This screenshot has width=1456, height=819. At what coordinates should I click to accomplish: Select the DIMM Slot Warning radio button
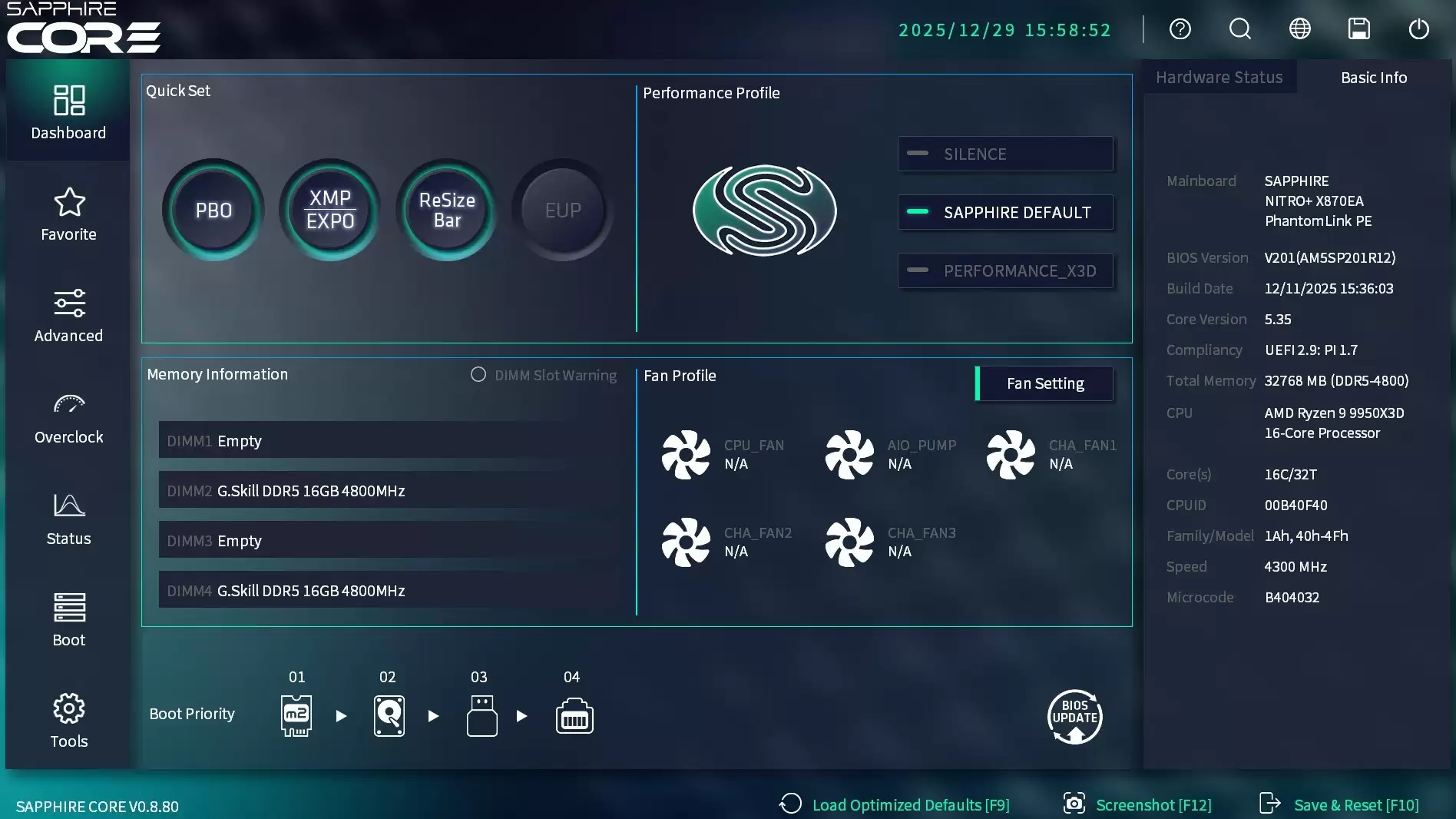(478, 375)
